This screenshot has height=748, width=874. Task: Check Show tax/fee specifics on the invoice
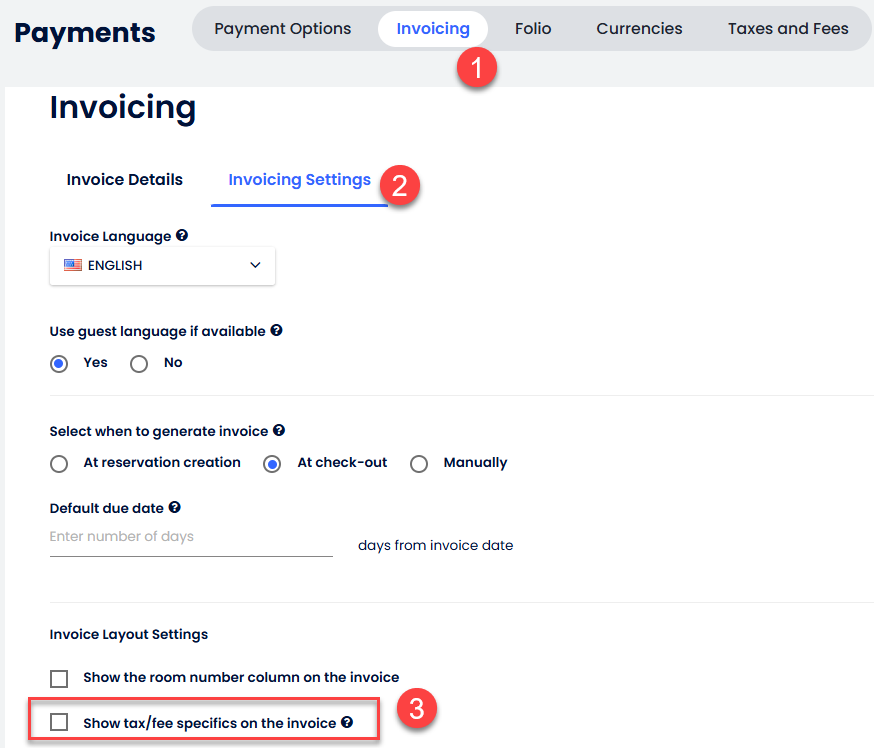coord(59,722)
